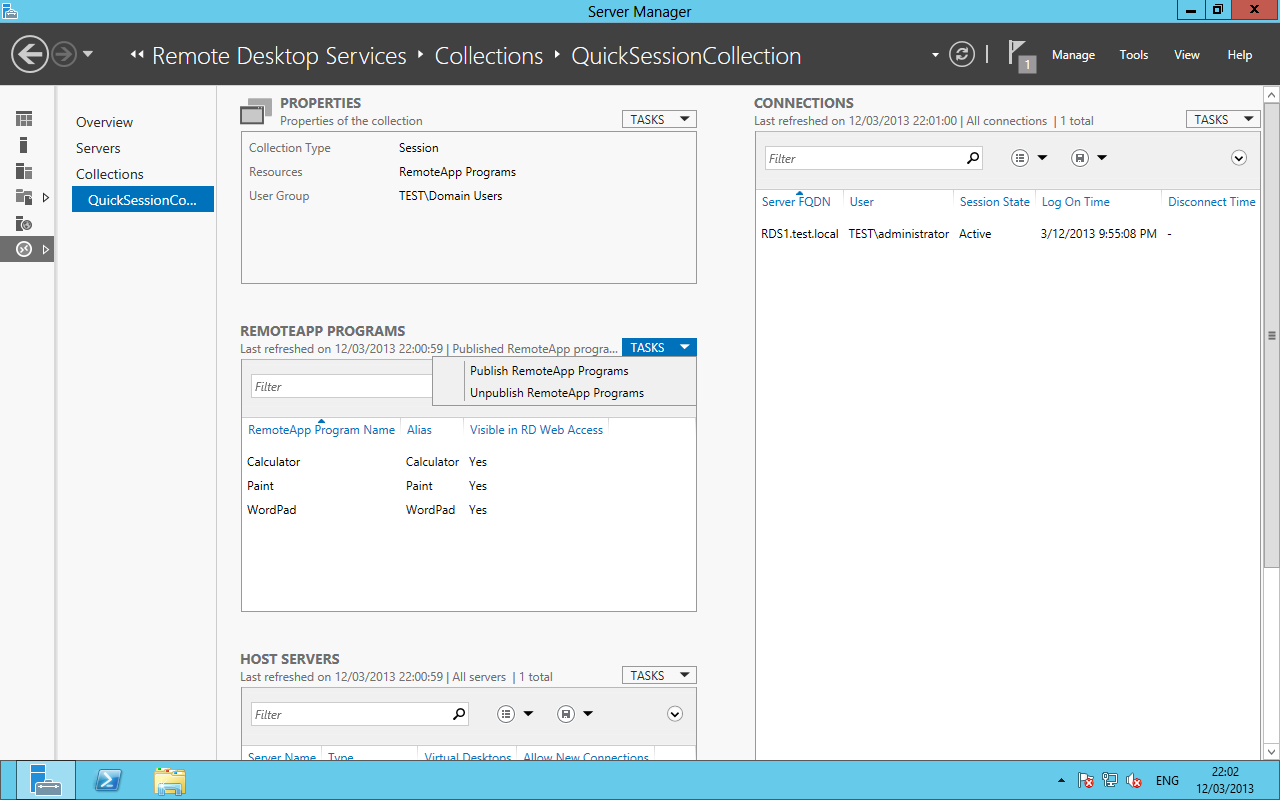This screenshot has width=1280, height=800.
Task: Open Host Servers TASKS dropdown
Action: 659,675
